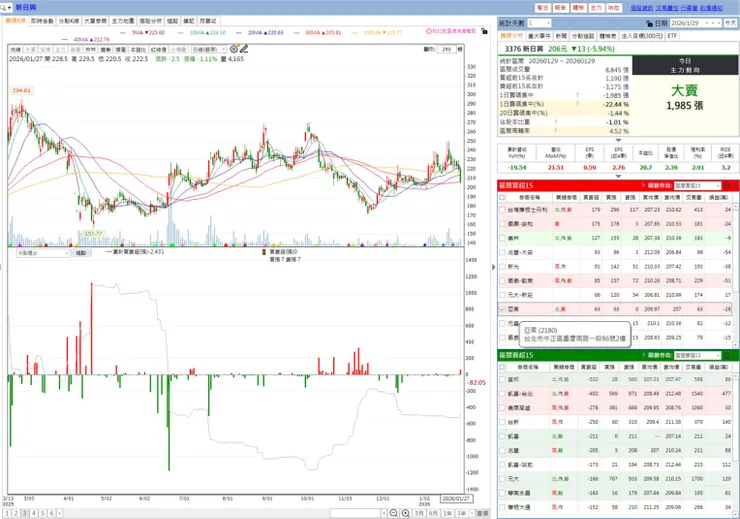Image resolution: width=740 pixels, height=519 pixels.
Task: Open the ETF tab in right panel
Action: click(x=672, y=36)
